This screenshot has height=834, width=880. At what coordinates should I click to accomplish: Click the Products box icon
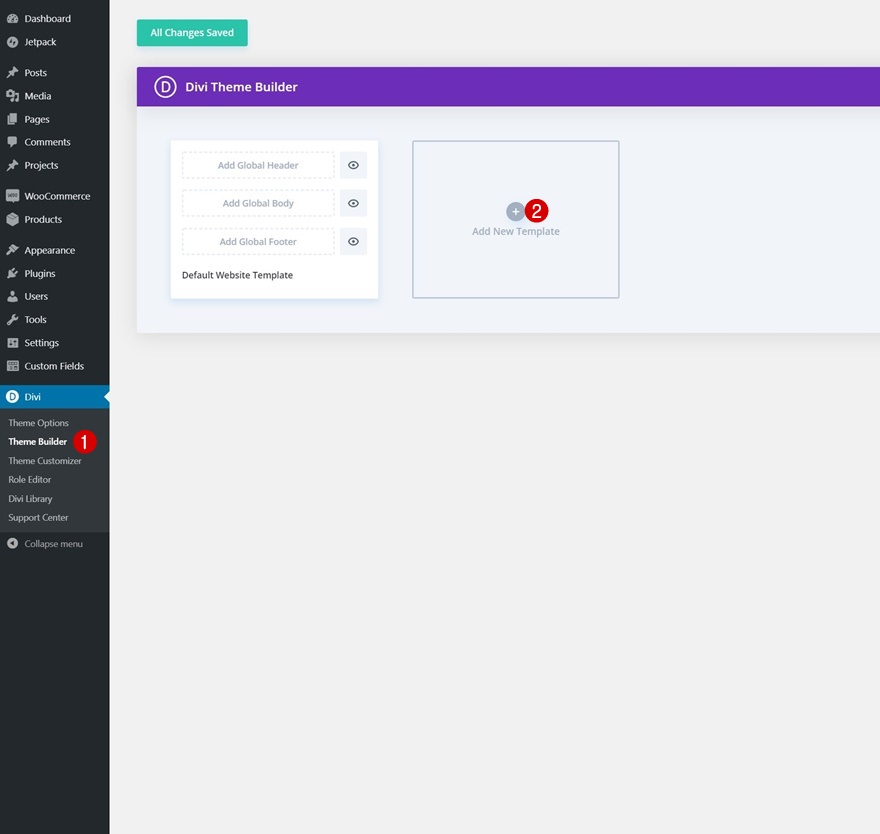click(12, 219)
